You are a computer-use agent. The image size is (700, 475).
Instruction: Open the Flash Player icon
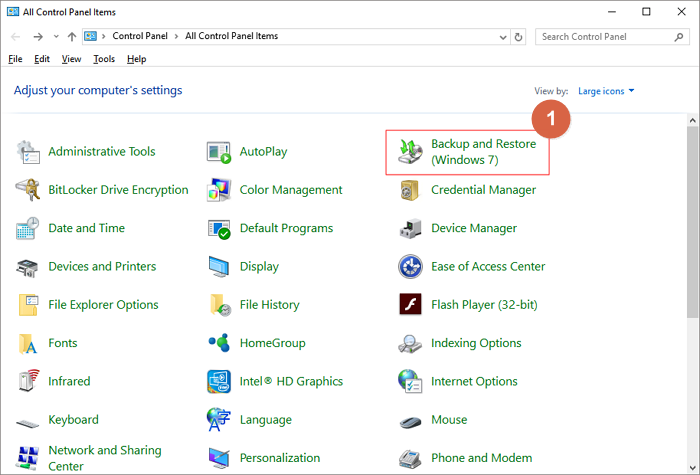411,305
